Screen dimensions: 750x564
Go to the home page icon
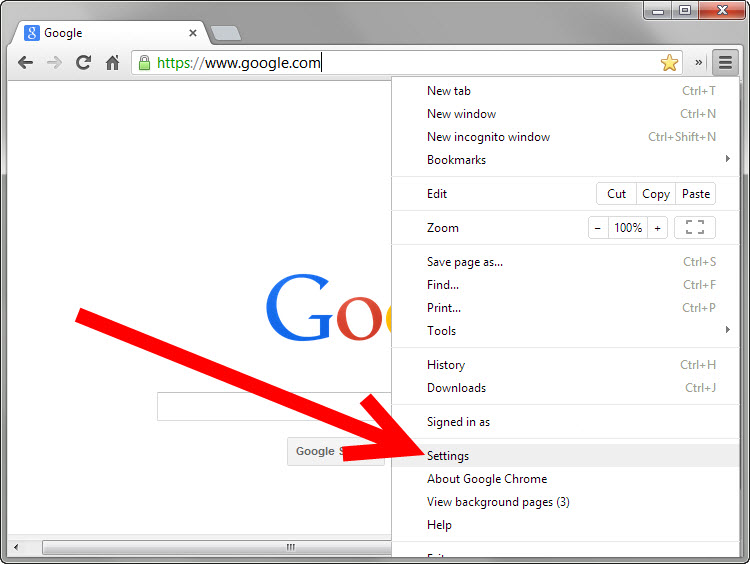(112, 63)
